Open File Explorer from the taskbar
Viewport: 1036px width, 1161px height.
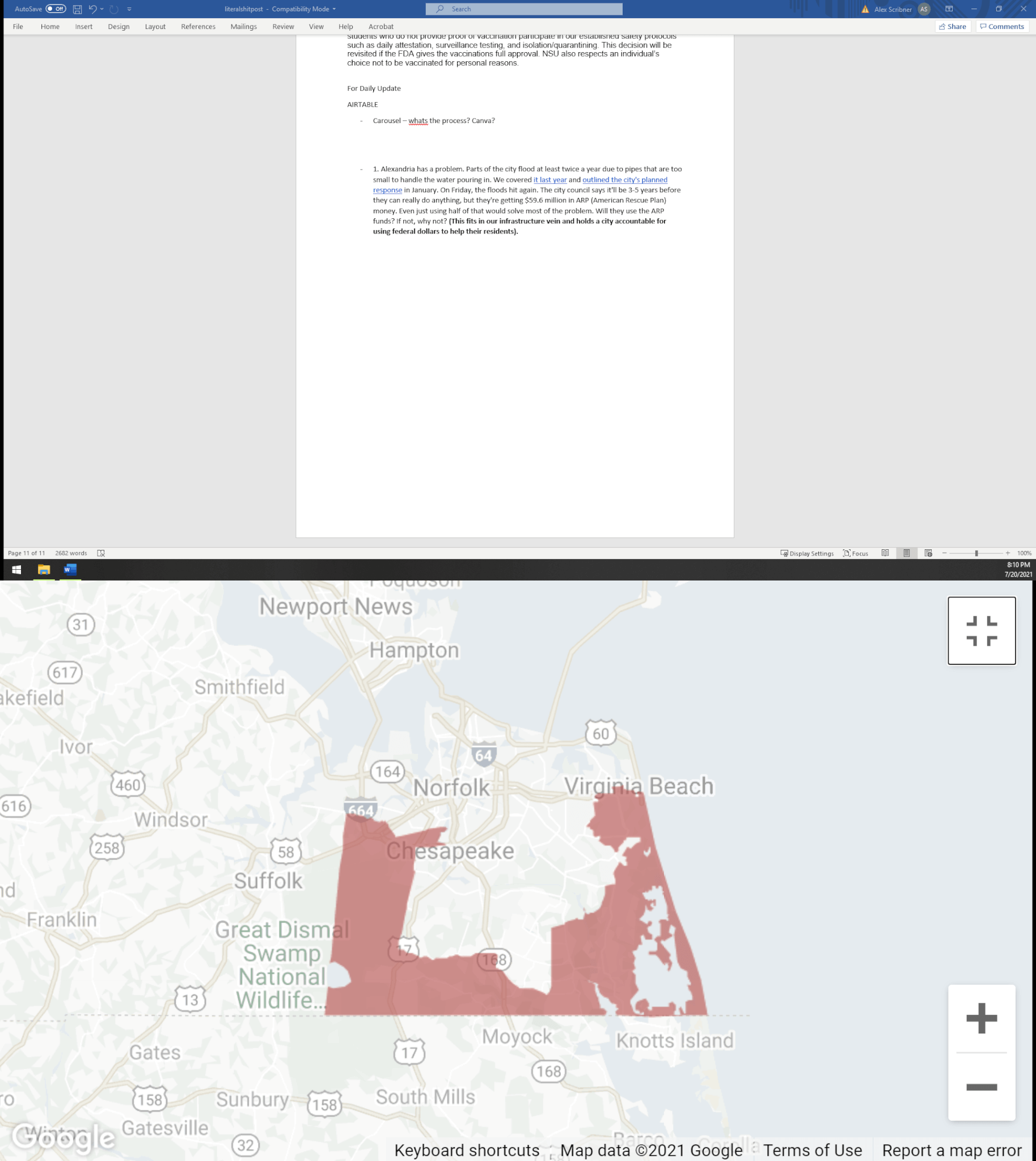[44, 570]
